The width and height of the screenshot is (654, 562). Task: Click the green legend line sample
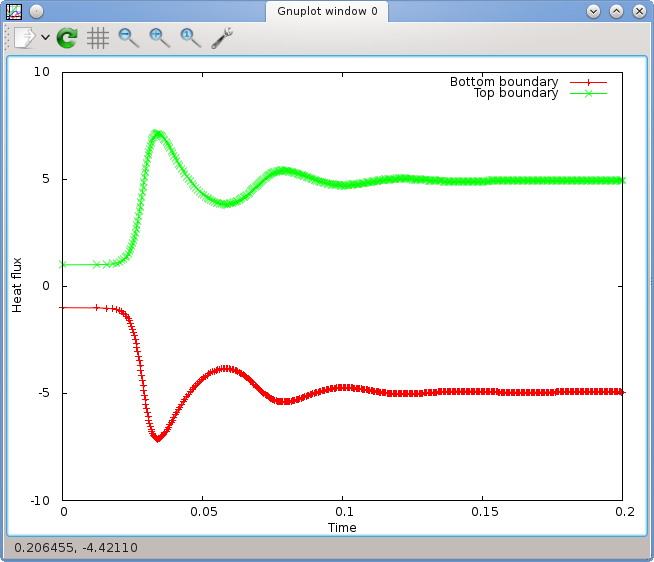(x=588, y=93)
